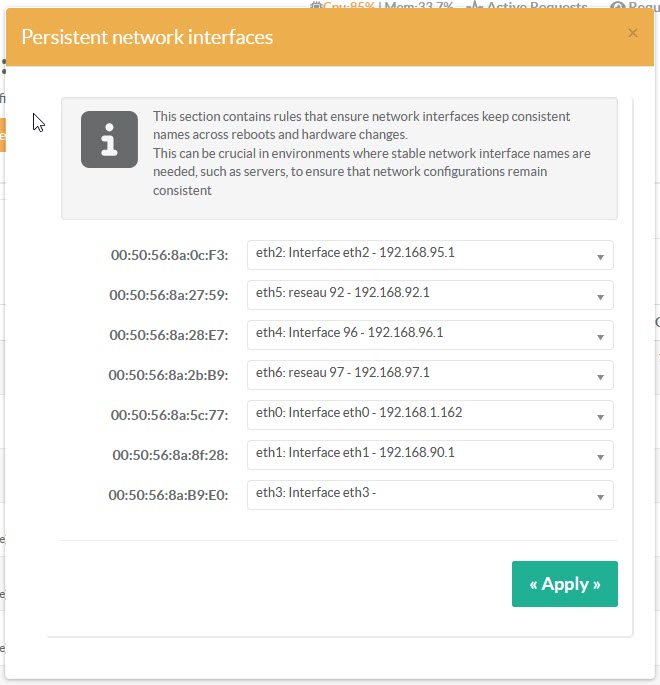Click the Persistent network interfaces title
660x685 pixels.
pyautogui.click(x=147, y=37)
